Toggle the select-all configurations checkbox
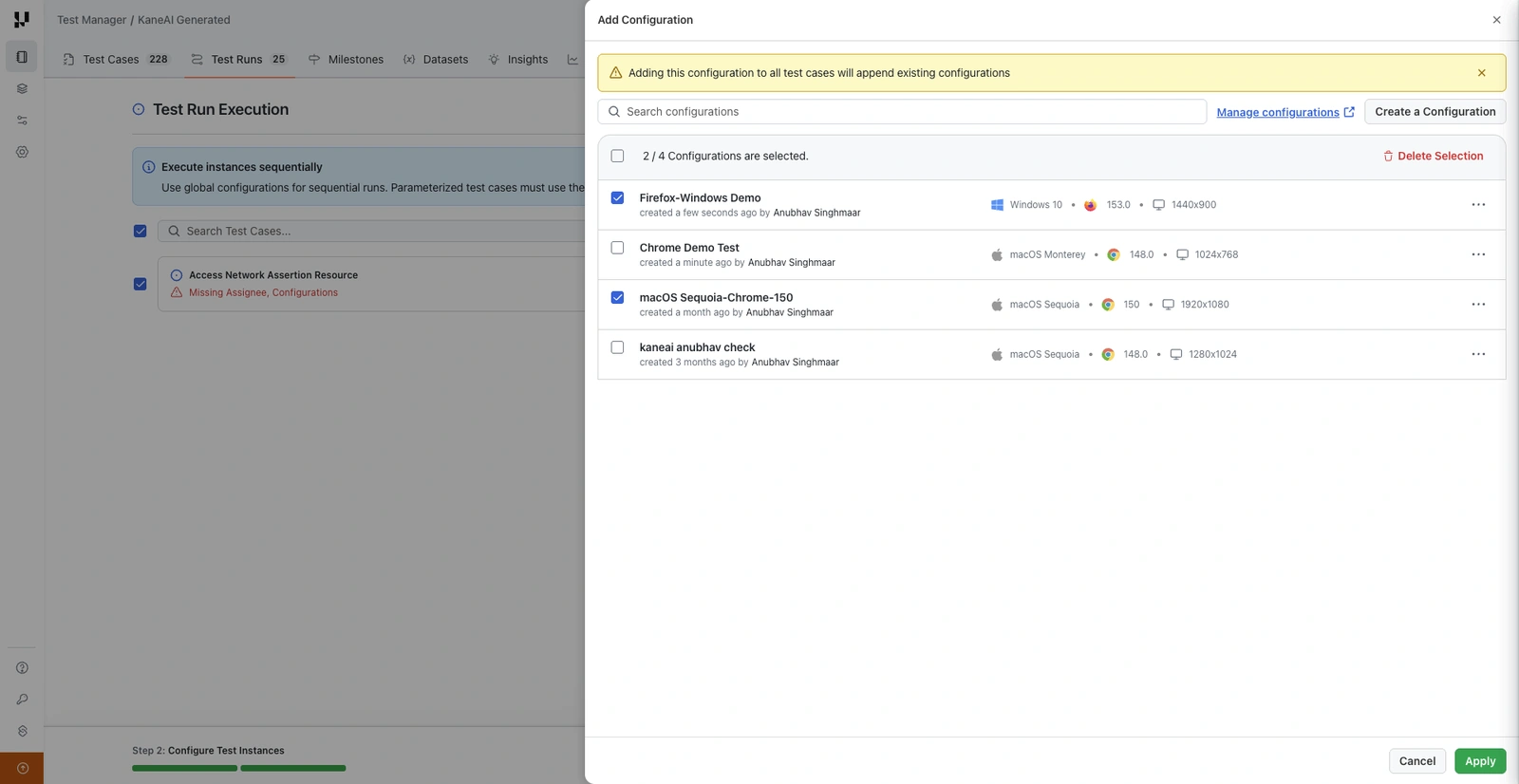 point(617,156)
